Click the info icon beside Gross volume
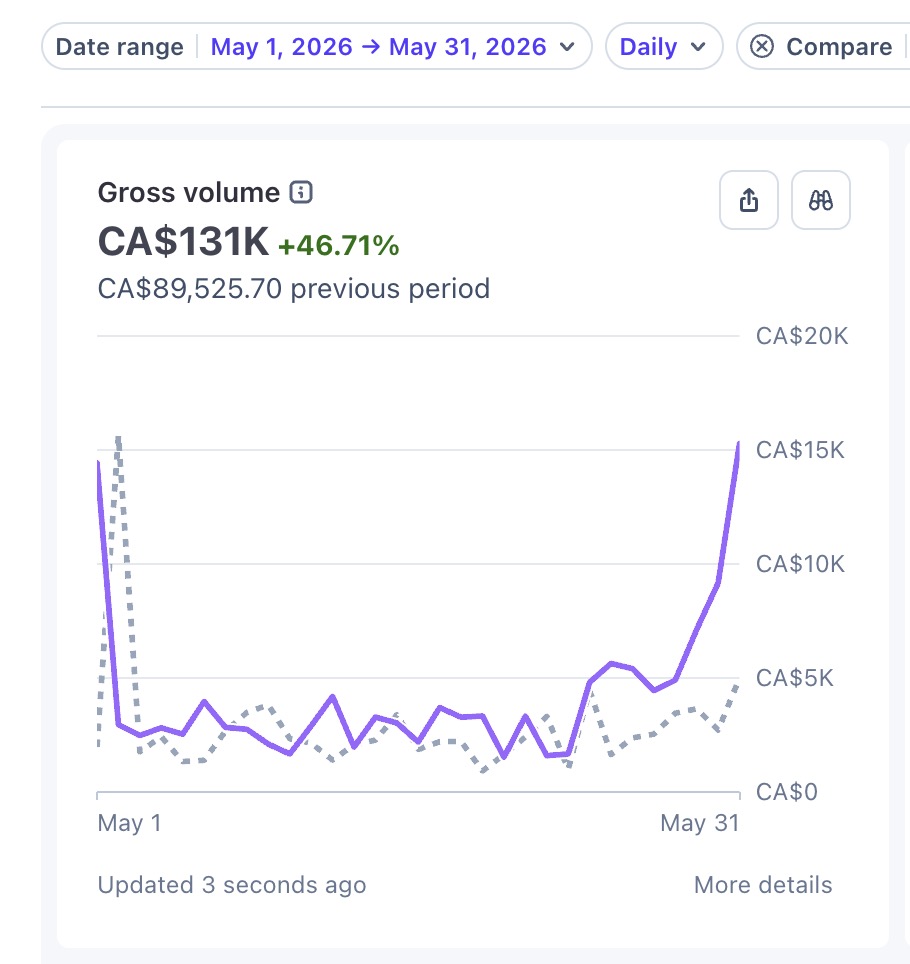 coord(301,192)
